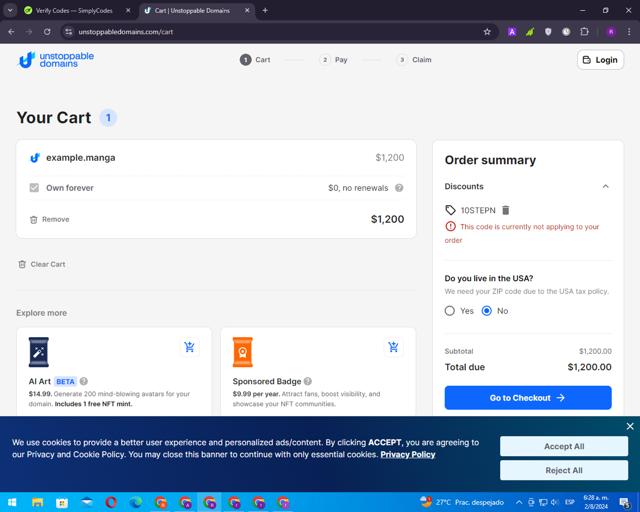Open Microsoft Edge from taskbar
Image resolution: width=640 pixels, height=512 pixels.
pyautogui.click(x=136, y=502)
